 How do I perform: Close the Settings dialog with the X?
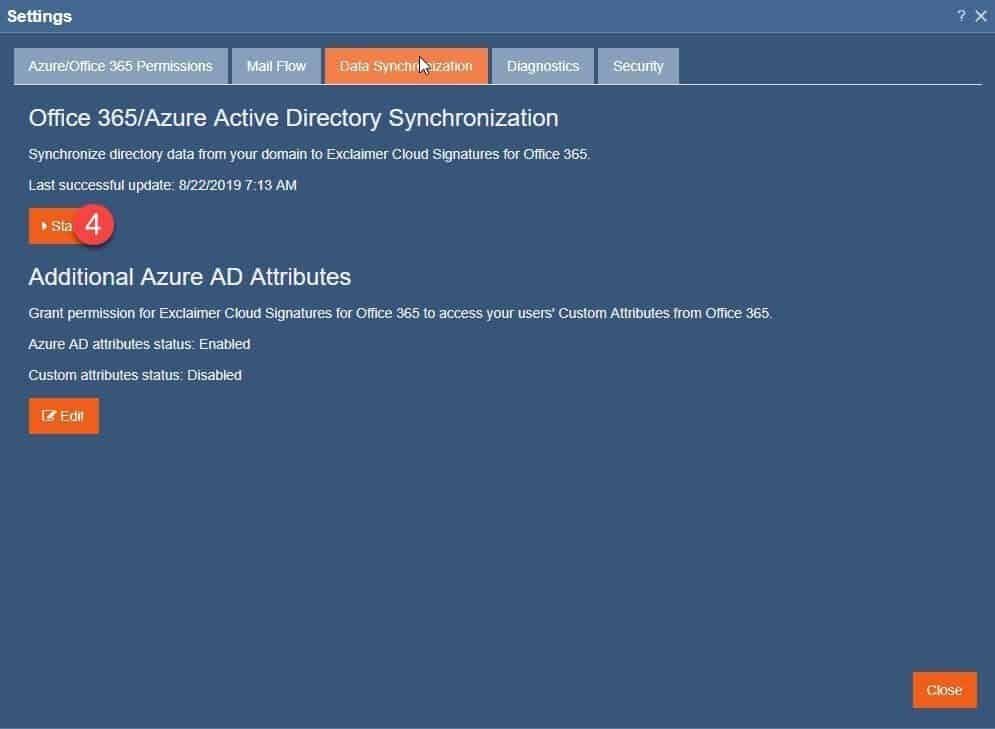tap(980, 16)
